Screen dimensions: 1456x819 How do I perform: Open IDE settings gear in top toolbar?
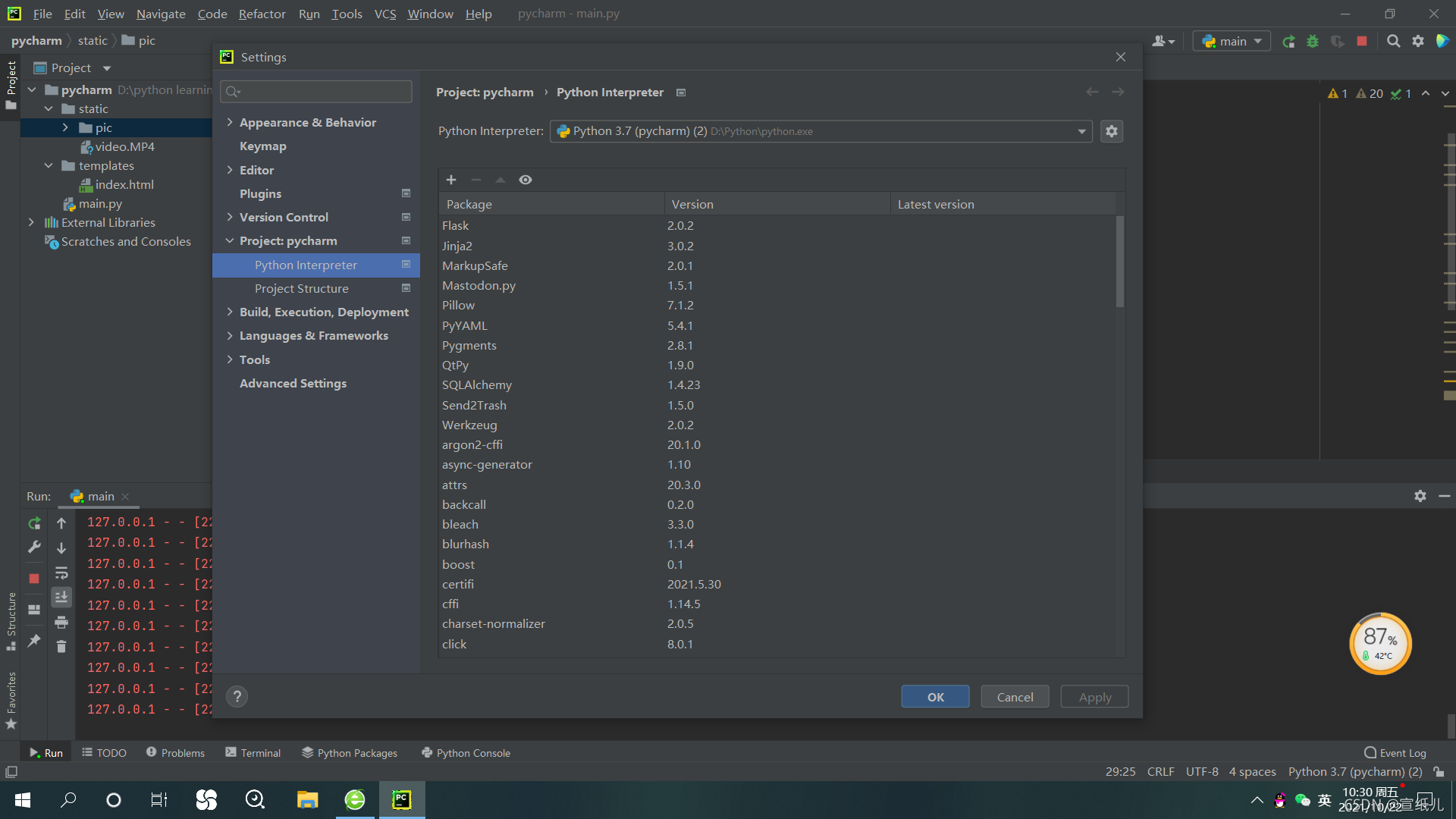[x=1418, y=41]
